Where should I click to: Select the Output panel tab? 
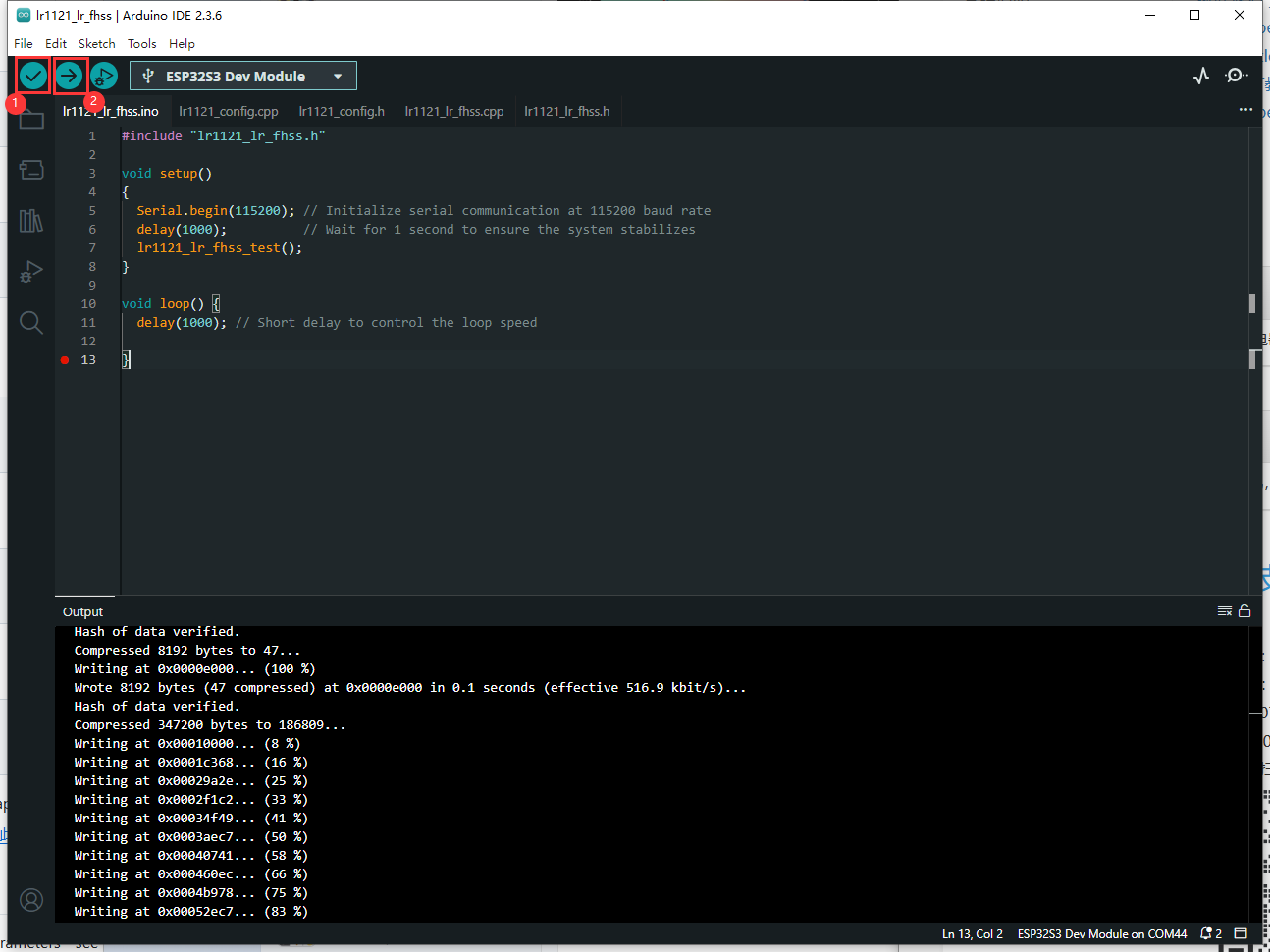pyautogui.click(x=82, y=611)
